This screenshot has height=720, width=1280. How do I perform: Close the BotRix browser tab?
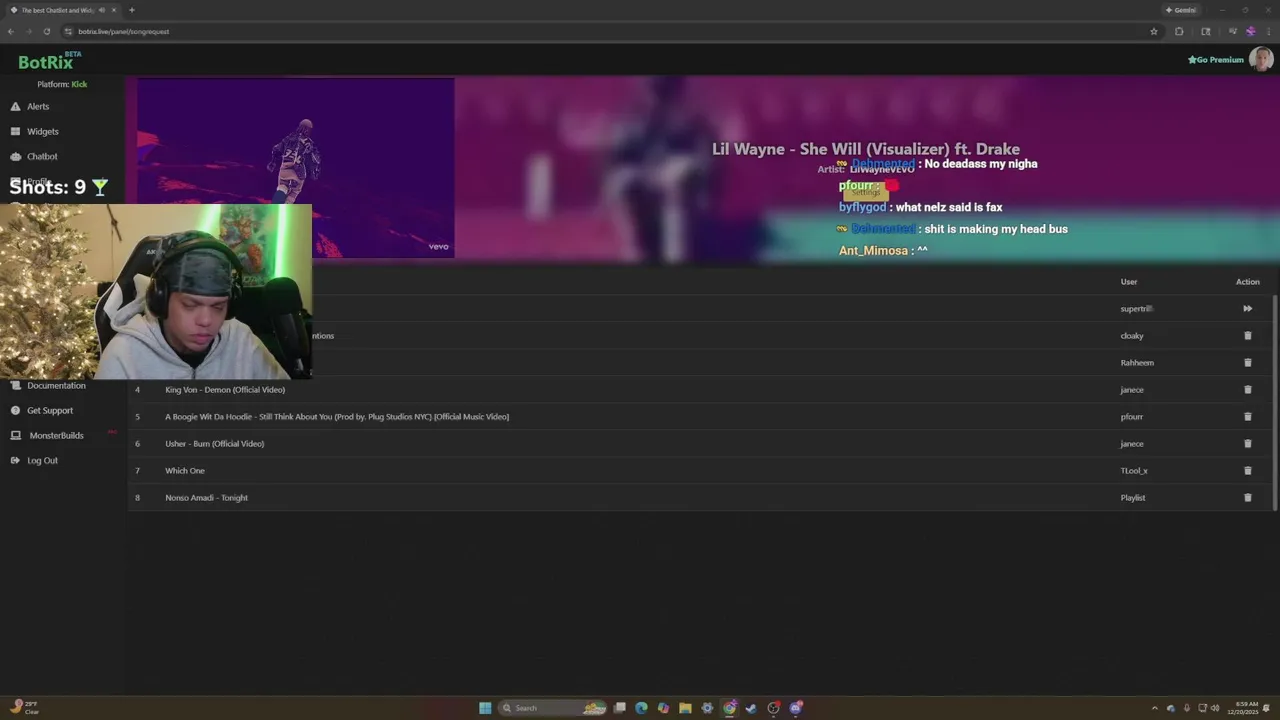[114, 10]
